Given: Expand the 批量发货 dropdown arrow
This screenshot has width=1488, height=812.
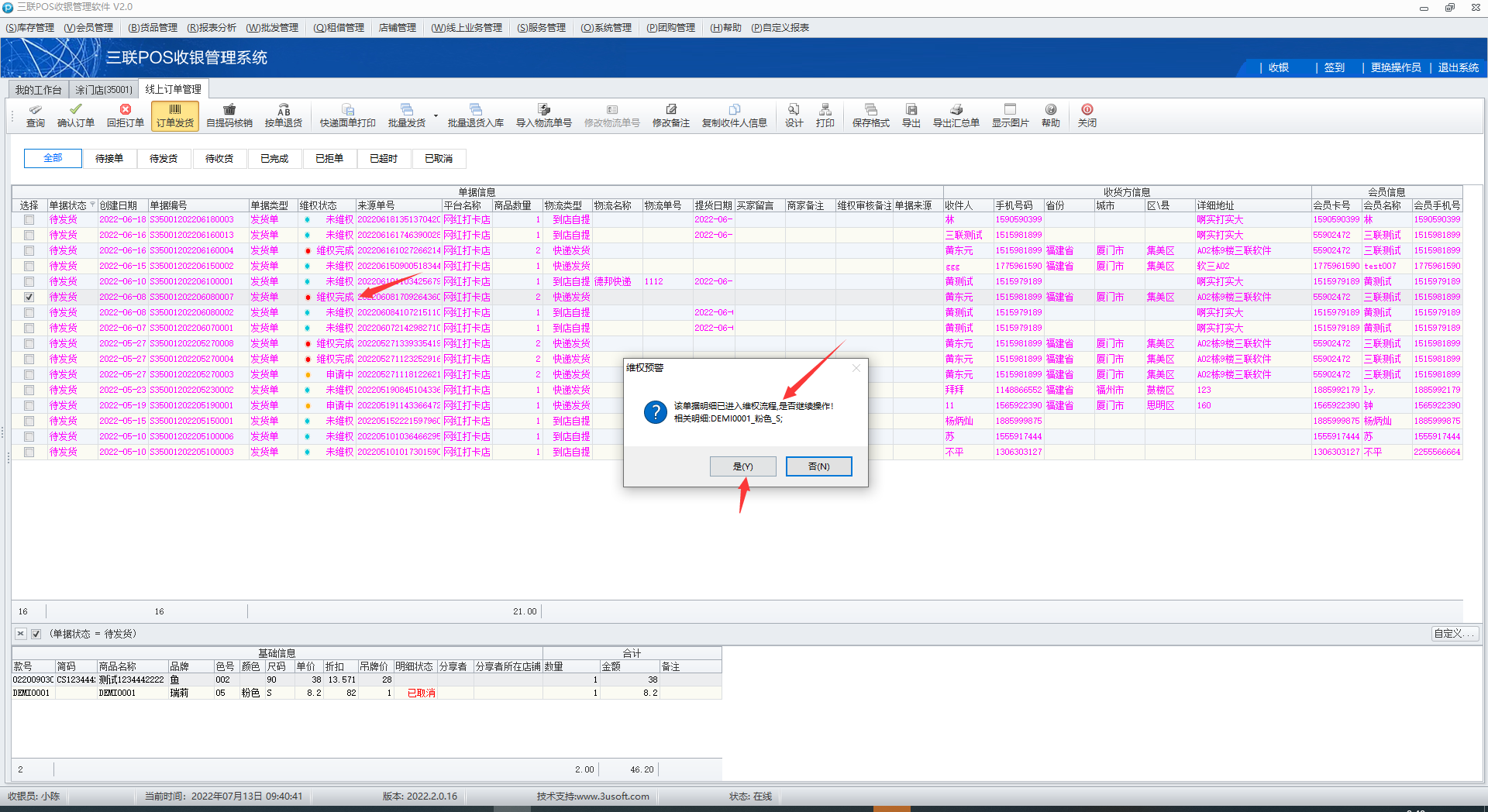Looking at the screenshot, I should (x=436, y=116).
